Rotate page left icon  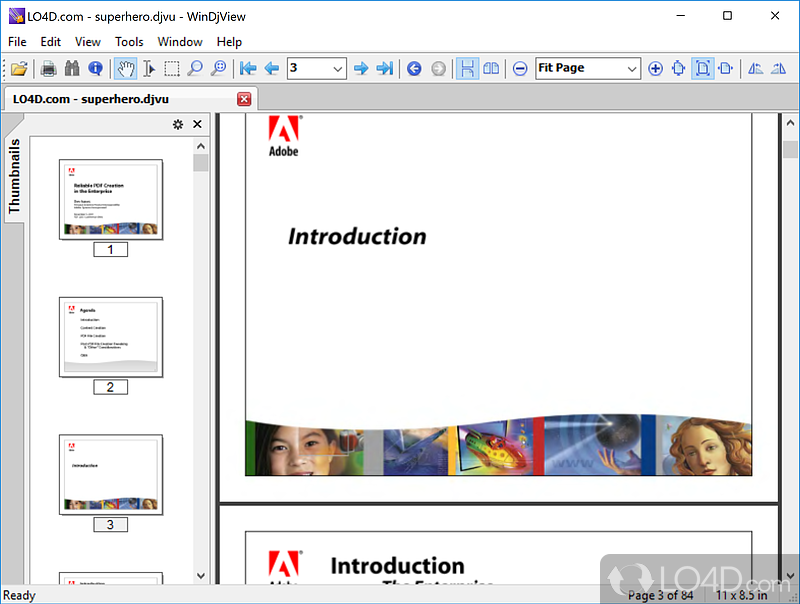pyautogui.click(x=755, y=68)
